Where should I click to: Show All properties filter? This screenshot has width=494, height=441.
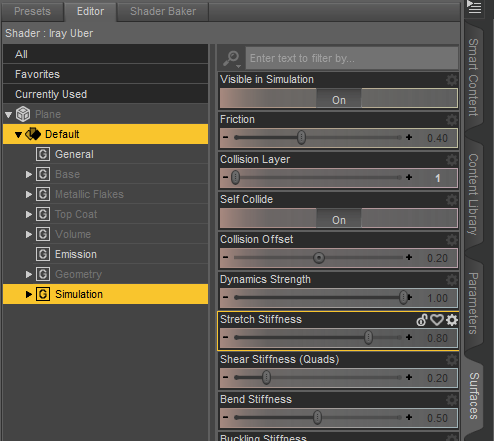click(x=105, y=54)
